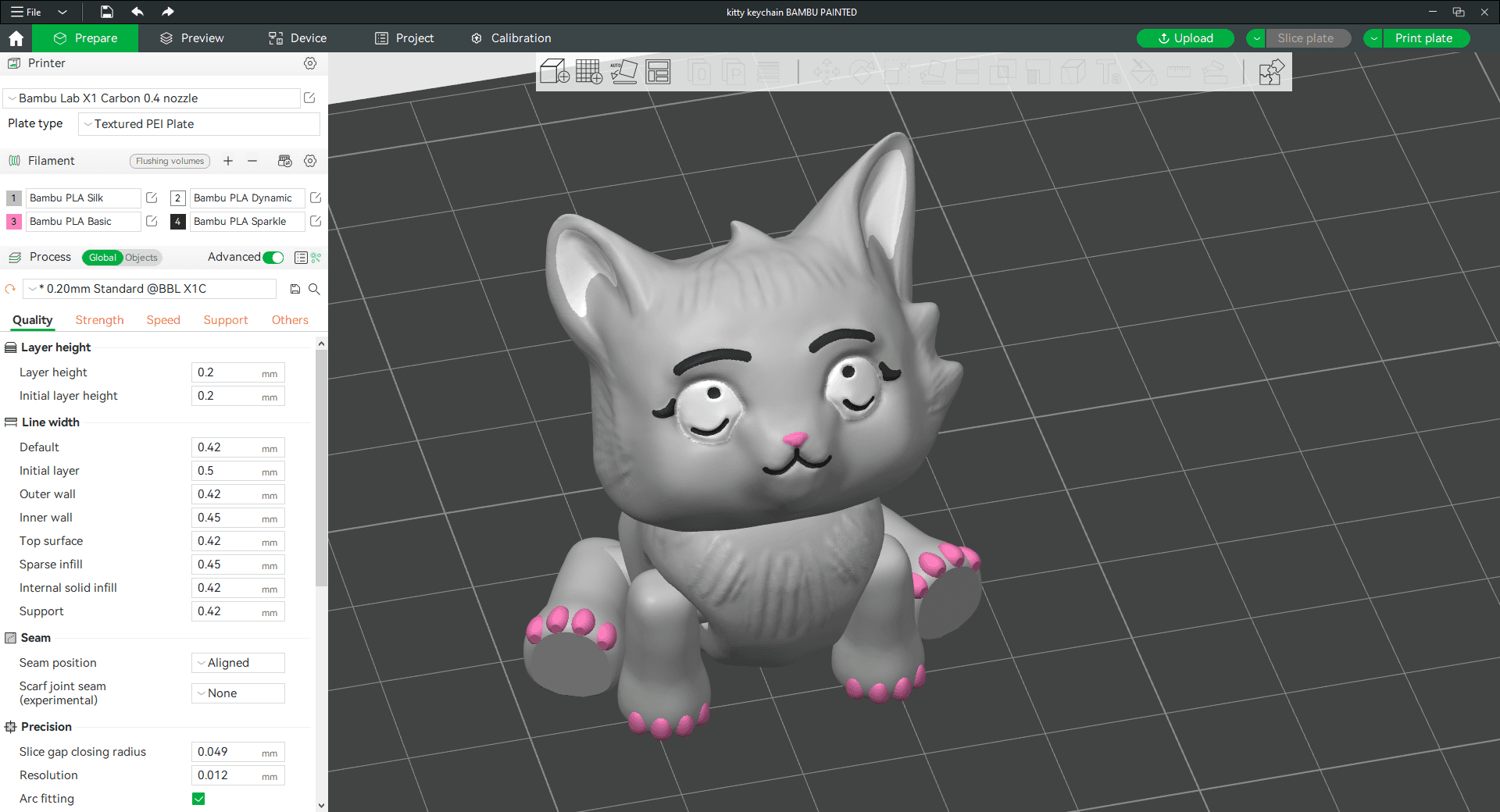Click the compare presets list icon
Image resolution: width=1500 pixels, height=812 pixels.
pos(301,258)
